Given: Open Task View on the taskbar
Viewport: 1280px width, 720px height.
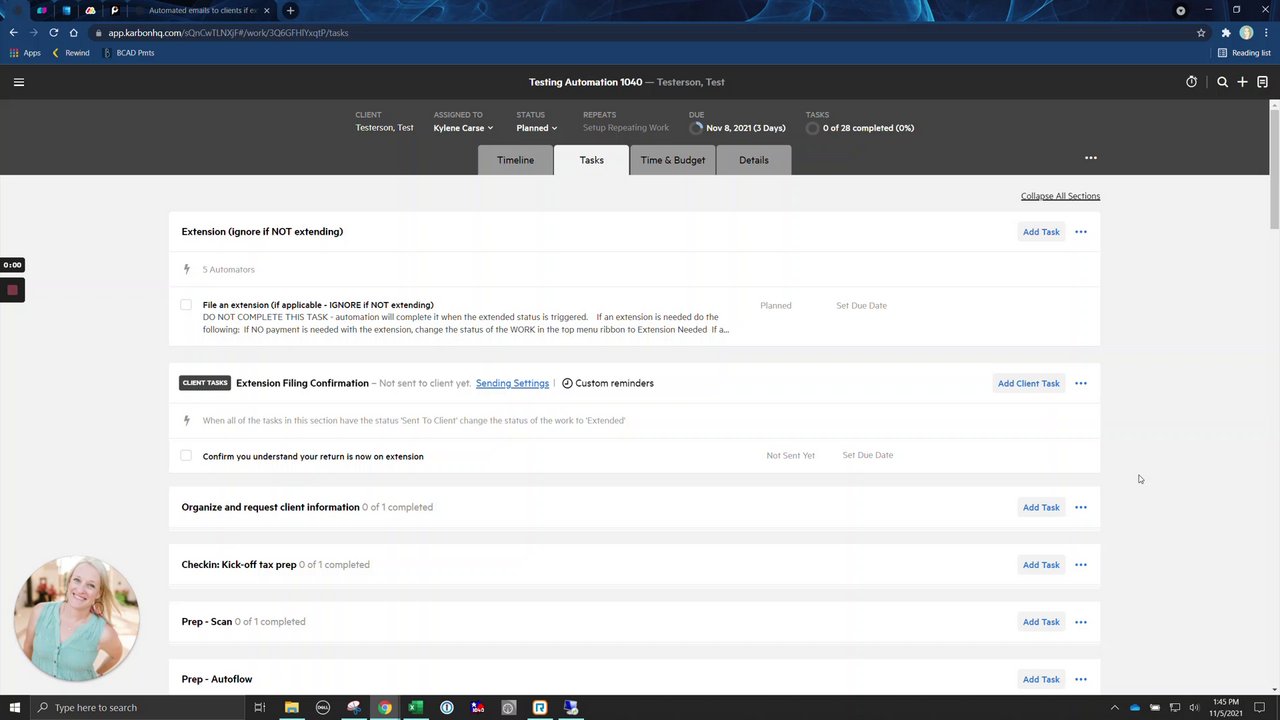Looking at the screenshot, I should (x=259, y=708).
